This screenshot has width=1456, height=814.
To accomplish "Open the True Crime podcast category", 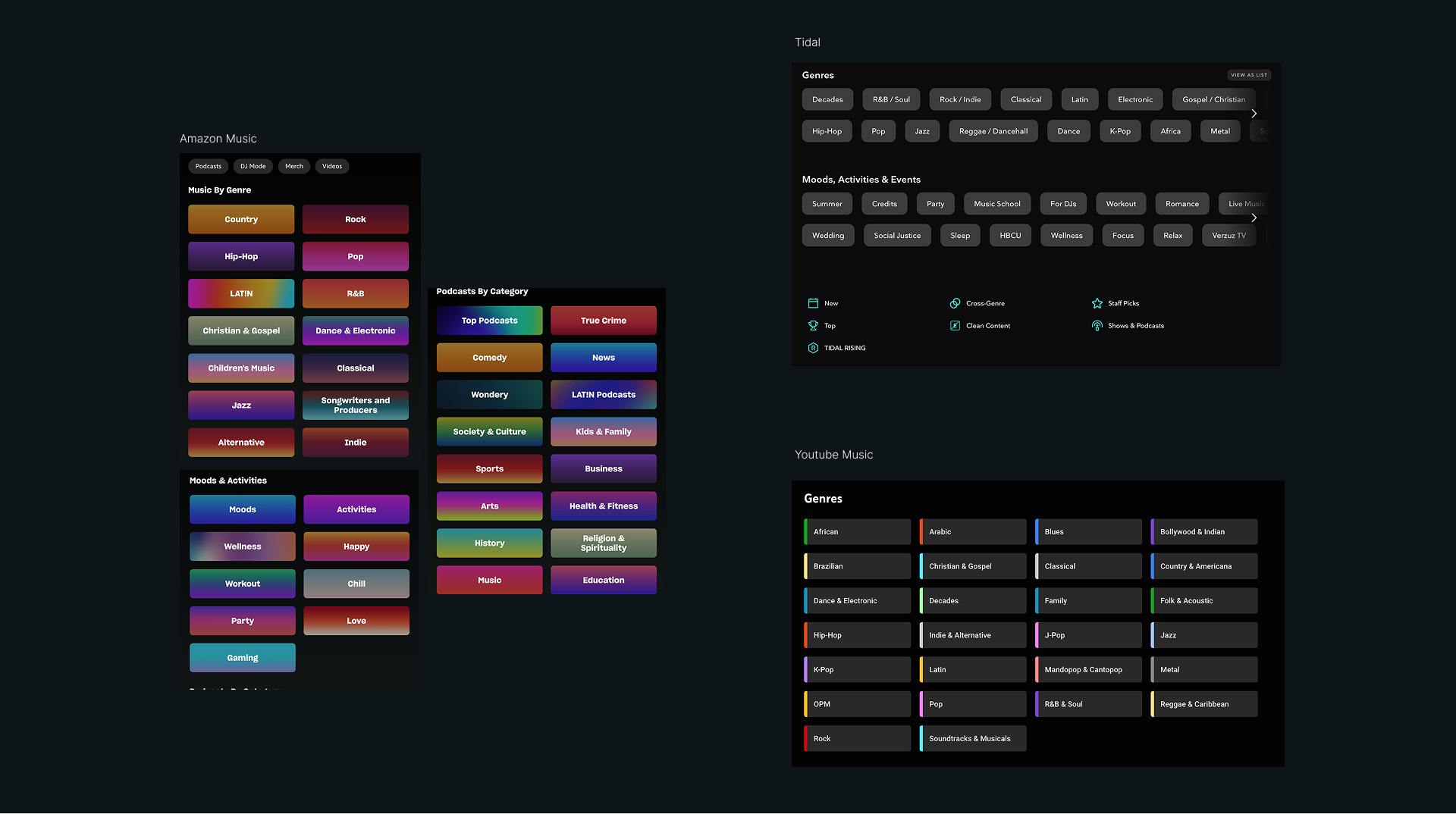I will [x=604, y=321].
